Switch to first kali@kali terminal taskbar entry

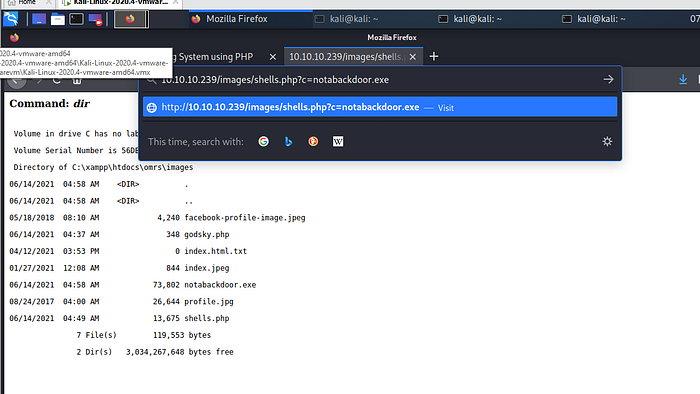346,19
